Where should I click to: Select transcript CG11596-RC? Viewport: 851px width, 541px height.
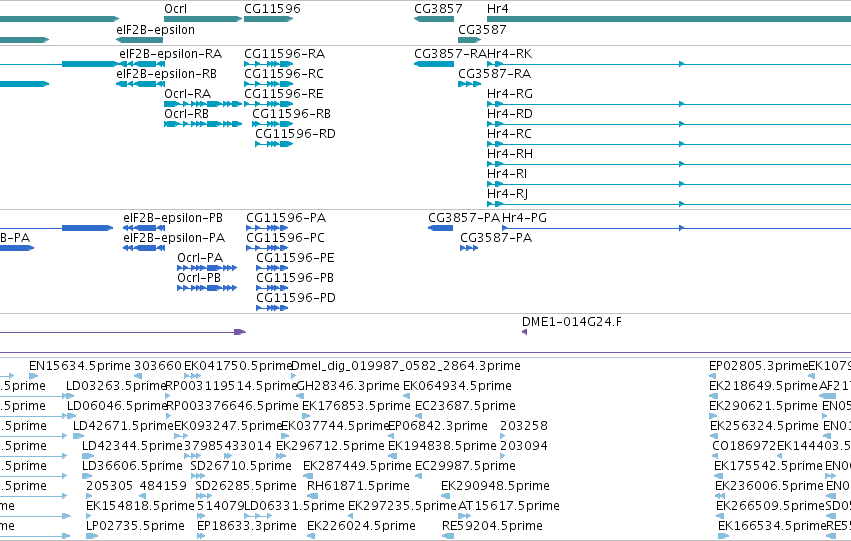[x=284, y=74]
